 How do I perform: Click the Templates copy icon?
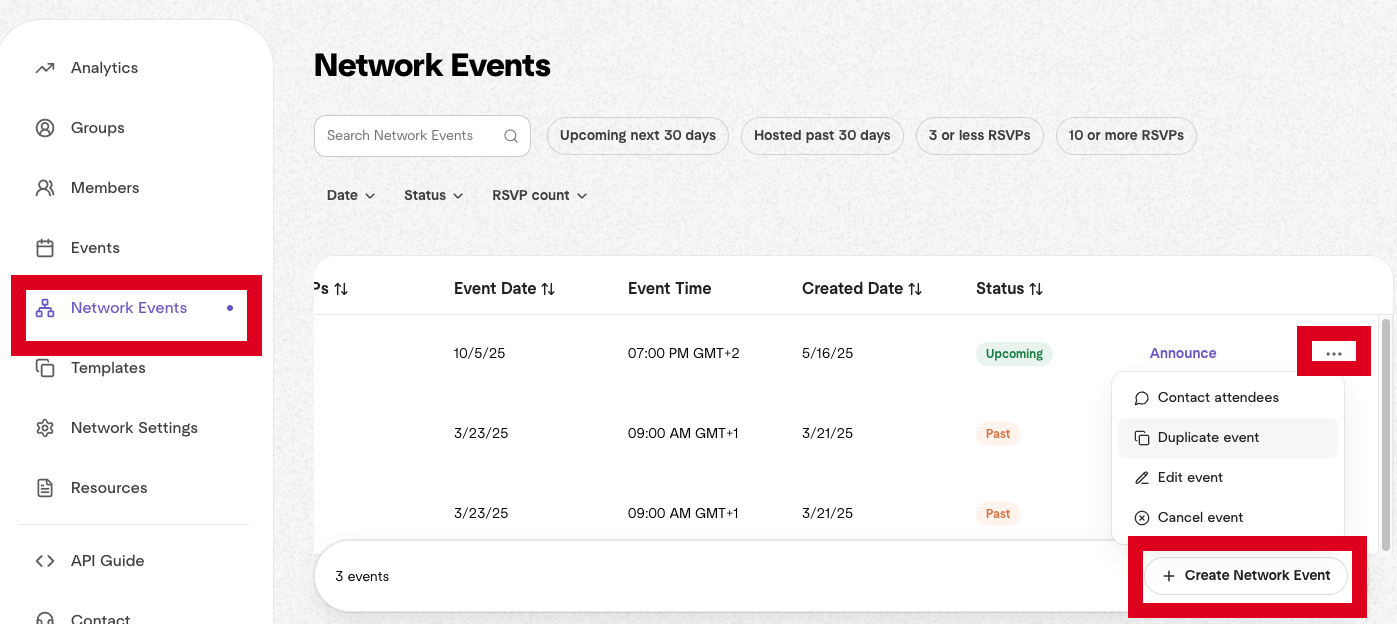[x=45, y=368]
